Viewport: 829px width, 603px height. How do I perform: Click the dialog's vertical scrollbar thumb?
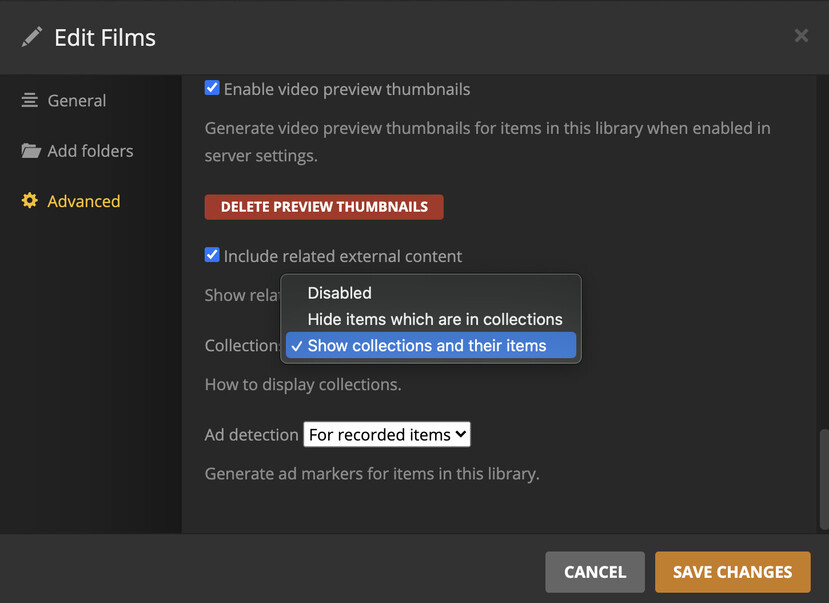pyautogui.click(x=823, y=478)
